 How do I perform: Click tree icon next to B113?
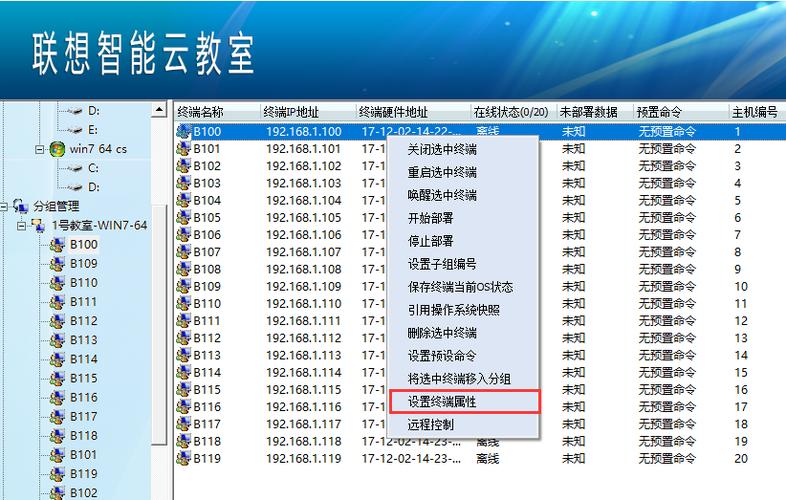pos(58,340)
